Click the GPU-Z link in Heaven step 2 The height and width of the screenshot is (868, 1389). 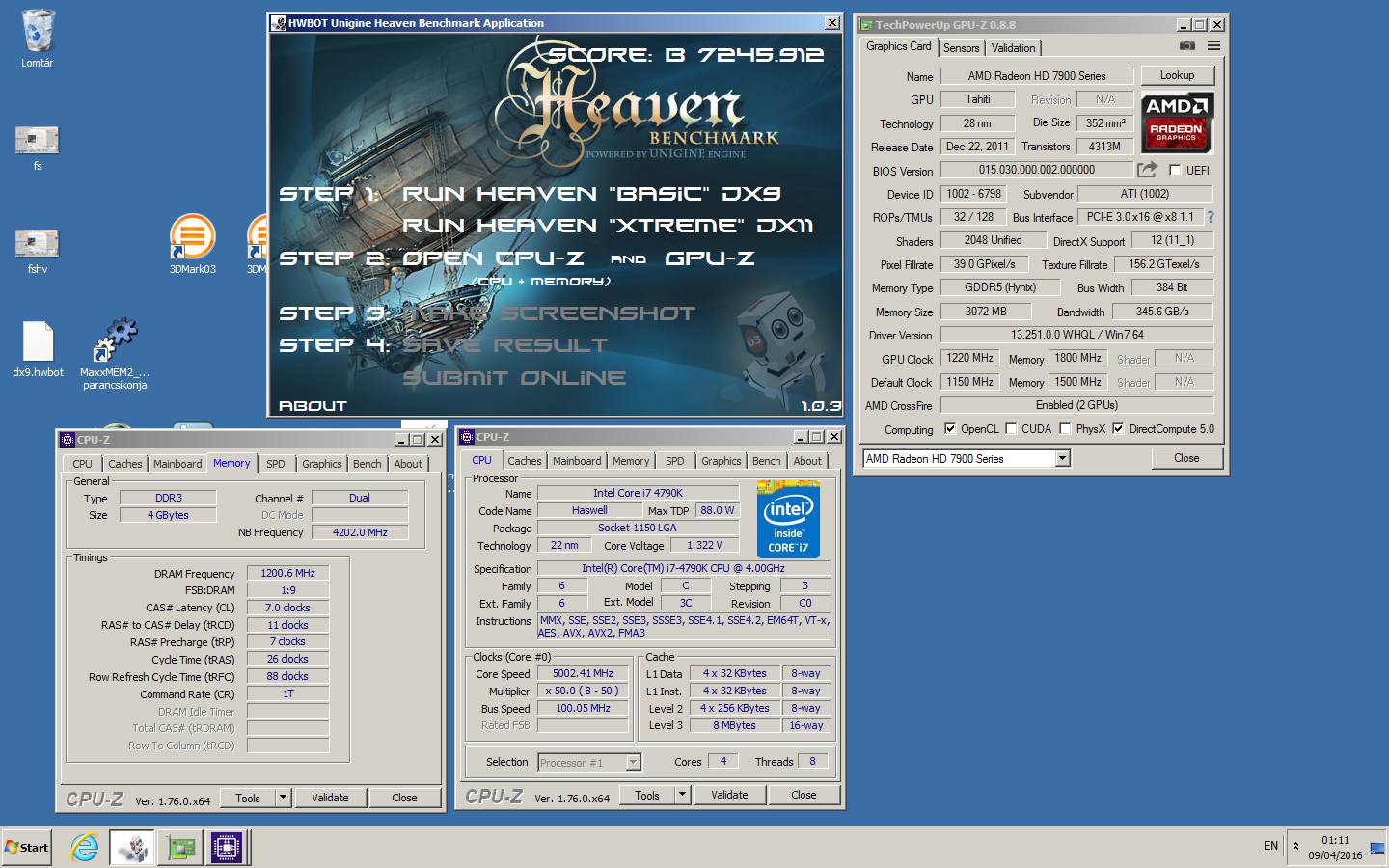click(x=710, y=258)
